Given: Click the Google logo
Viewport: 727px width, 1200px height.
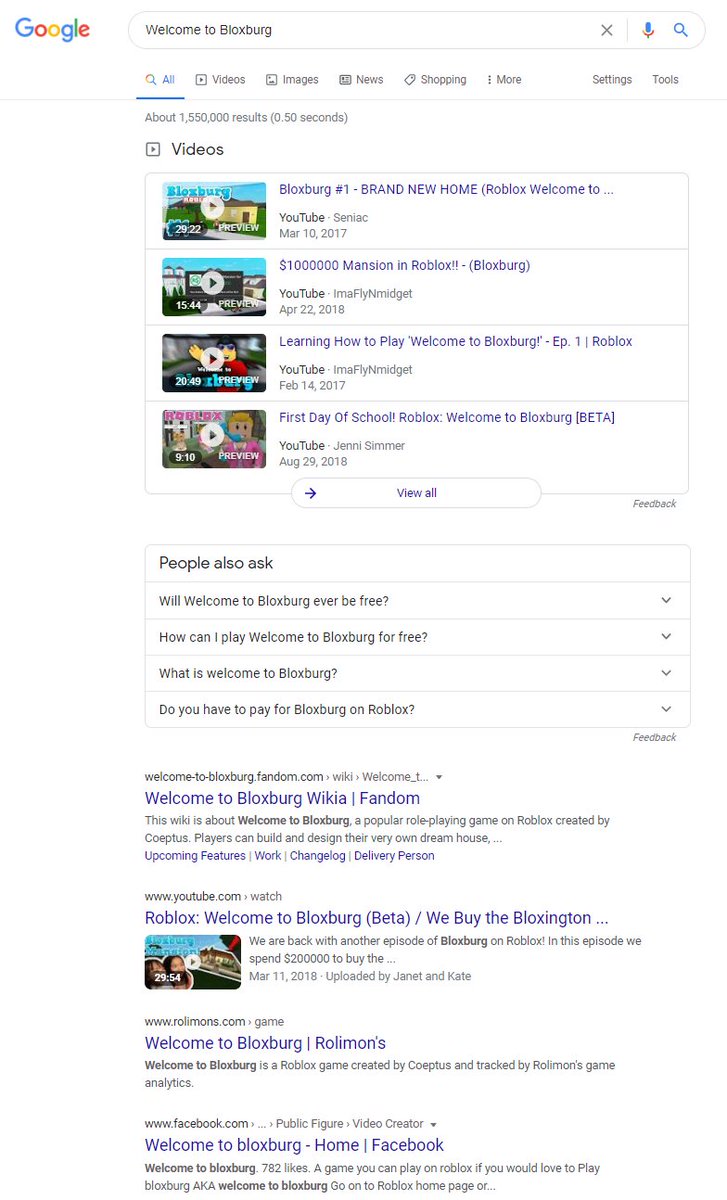Looking at the screenshot, I should pyautogui.click(x=52, y=30).
